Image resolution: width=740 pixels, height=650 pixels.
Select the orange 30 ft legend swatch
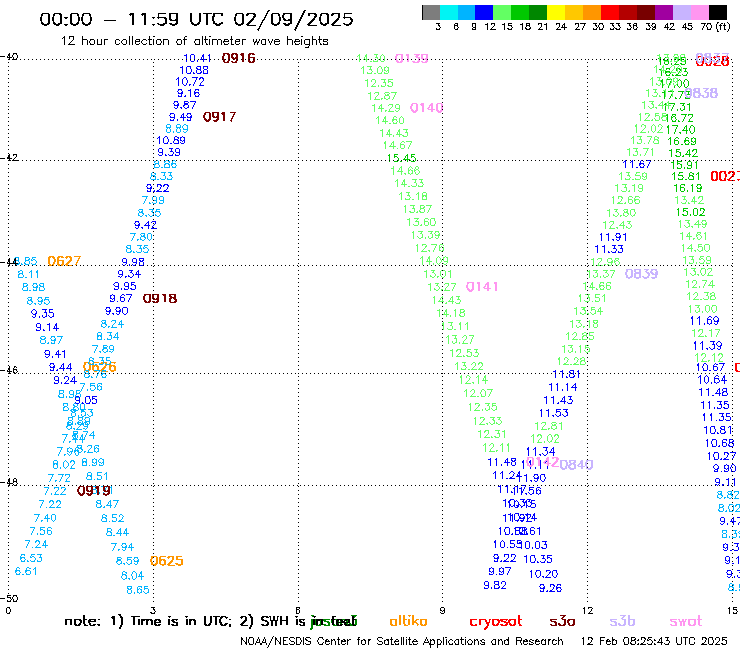592,12
